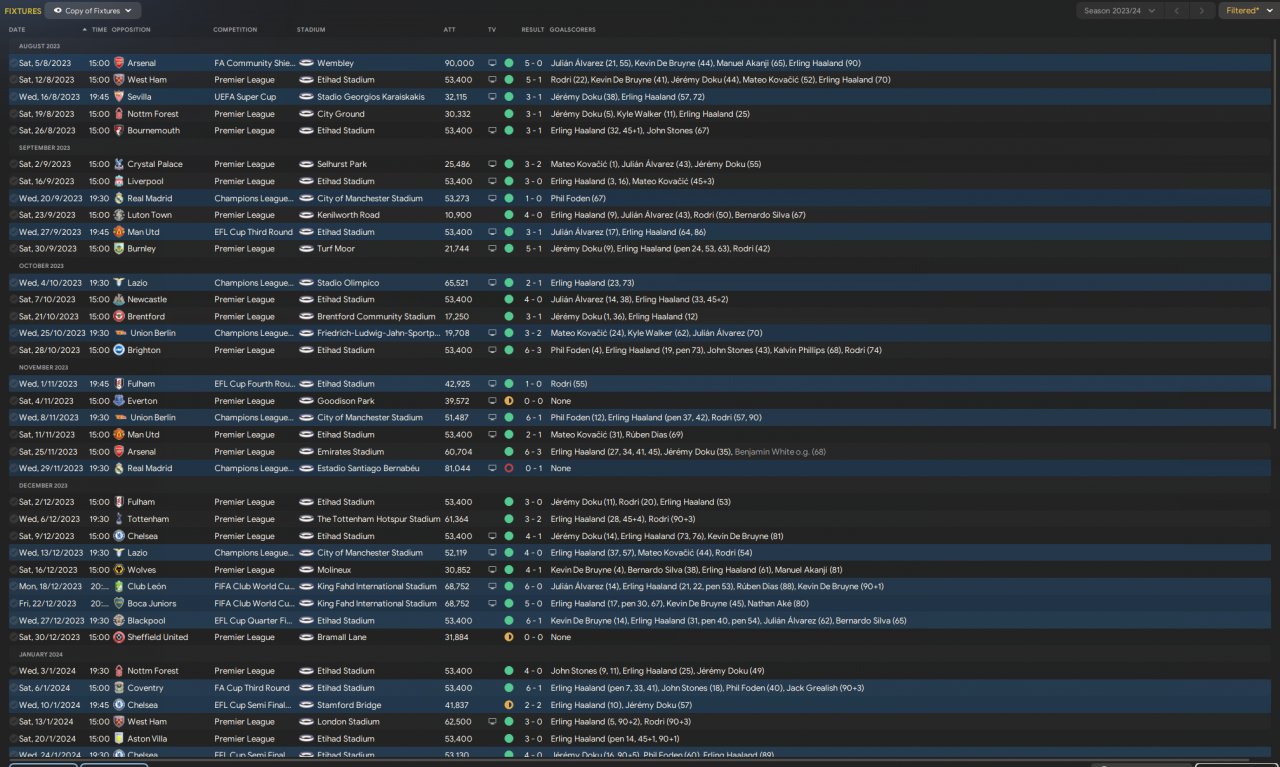Click the Boca Juniors badge
The image size is (1280, 767).
[x=119, y=603]
